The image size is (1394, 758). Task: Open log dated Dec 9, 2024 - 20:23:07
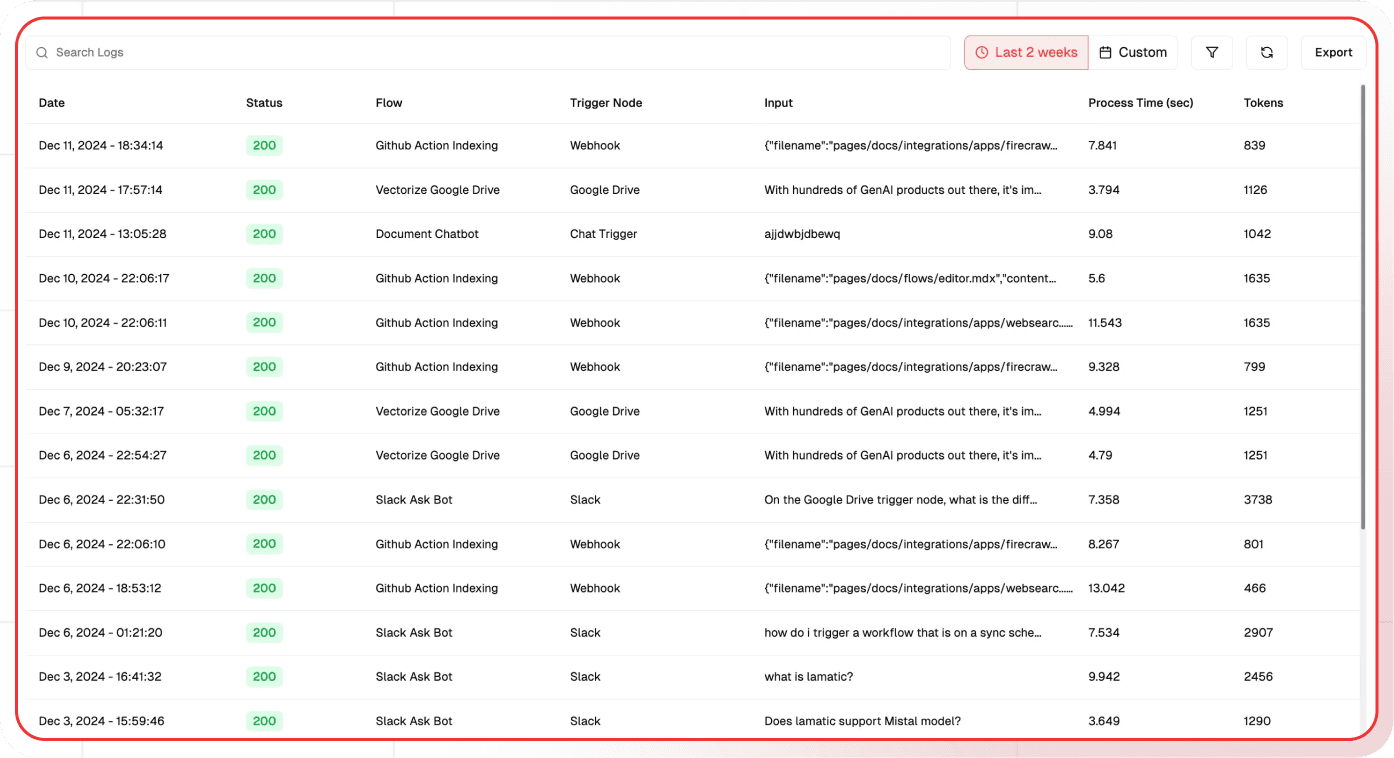point(692,367)
